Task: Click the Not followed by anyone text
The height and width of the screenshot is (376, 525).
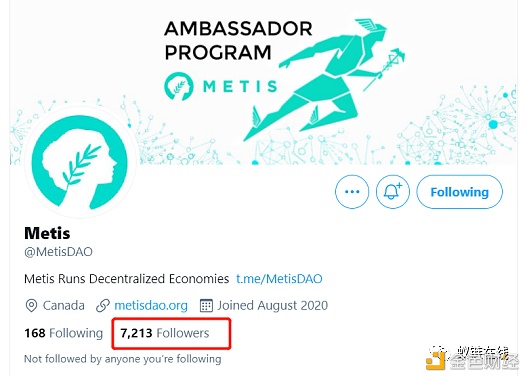Action: 123,359
